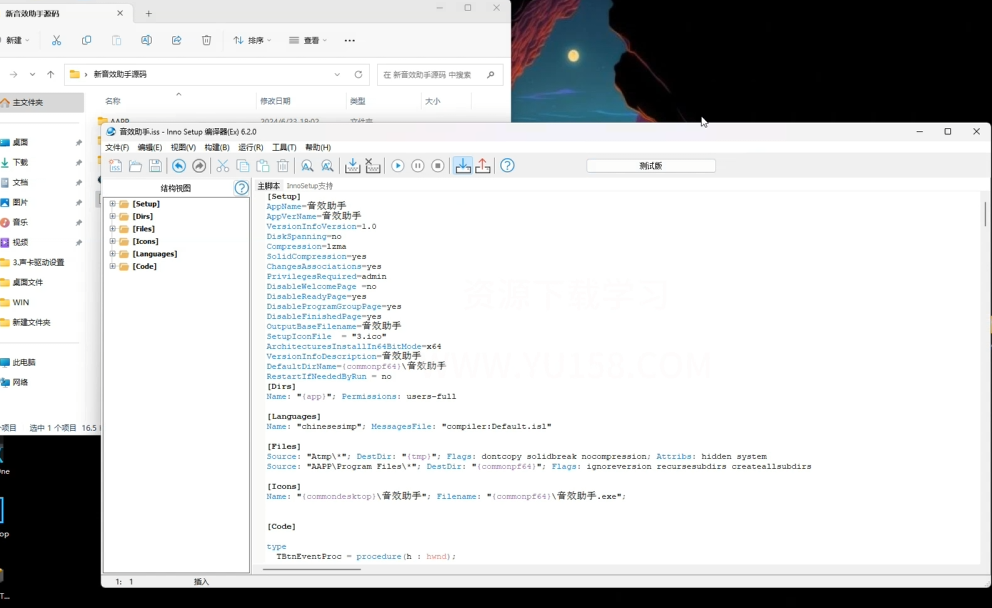Click the new ISS script icon
The image size is (992, 608).
click(x=116, y=166)
